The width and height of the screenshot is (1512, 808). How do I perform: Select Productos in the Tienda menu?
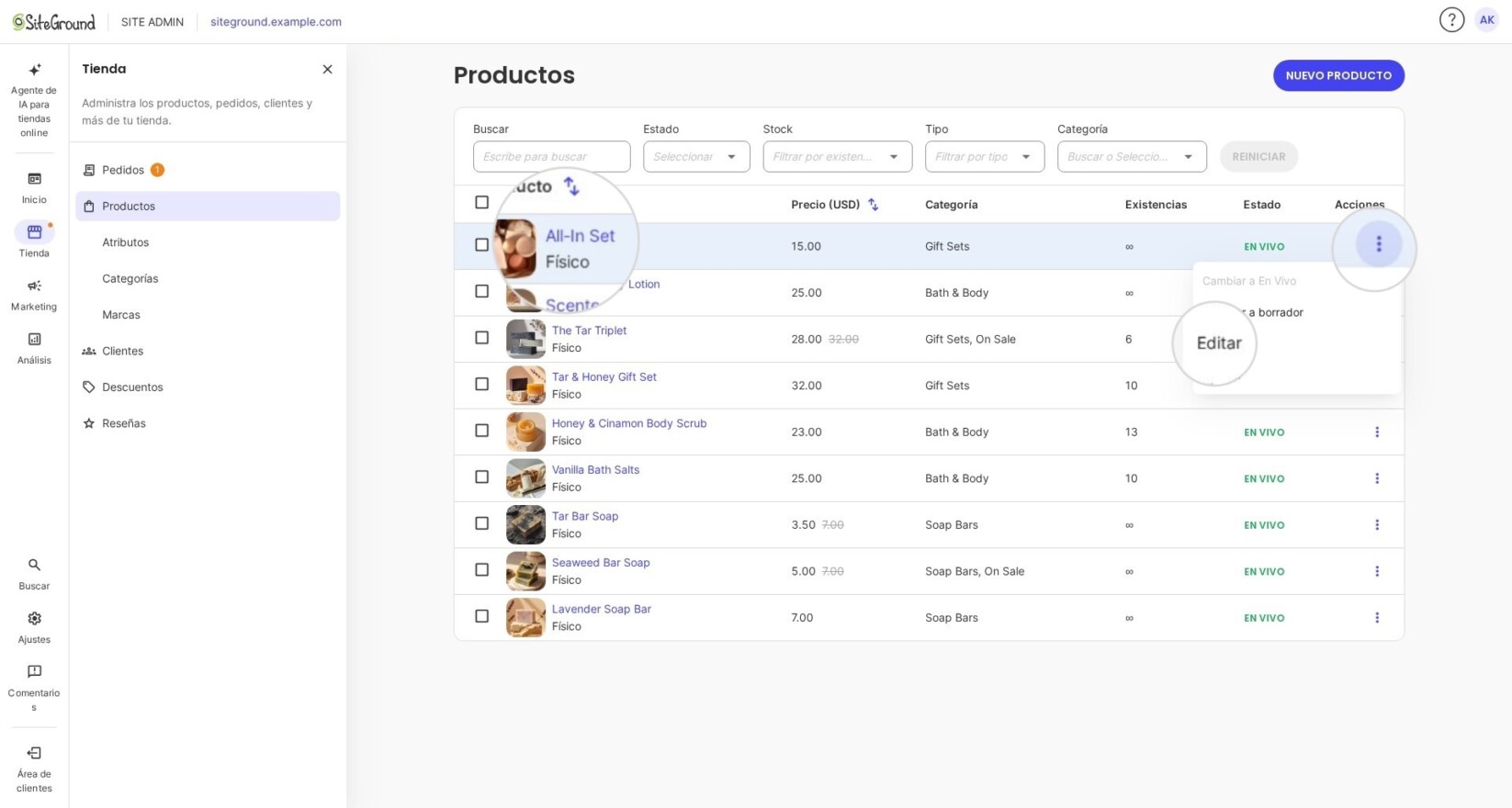208,206
